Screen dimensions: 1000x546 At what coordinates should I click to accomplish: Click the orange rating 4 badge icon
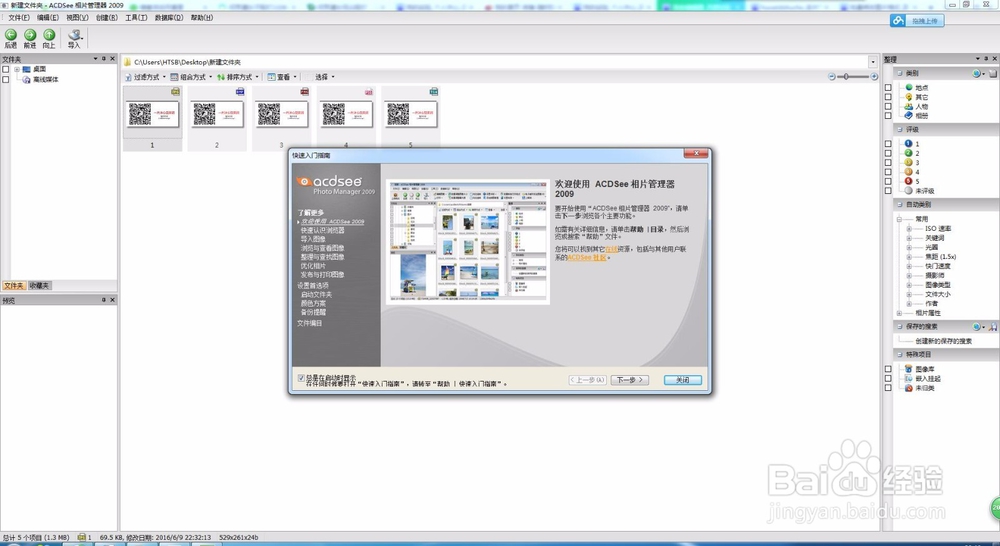(909, 172)
